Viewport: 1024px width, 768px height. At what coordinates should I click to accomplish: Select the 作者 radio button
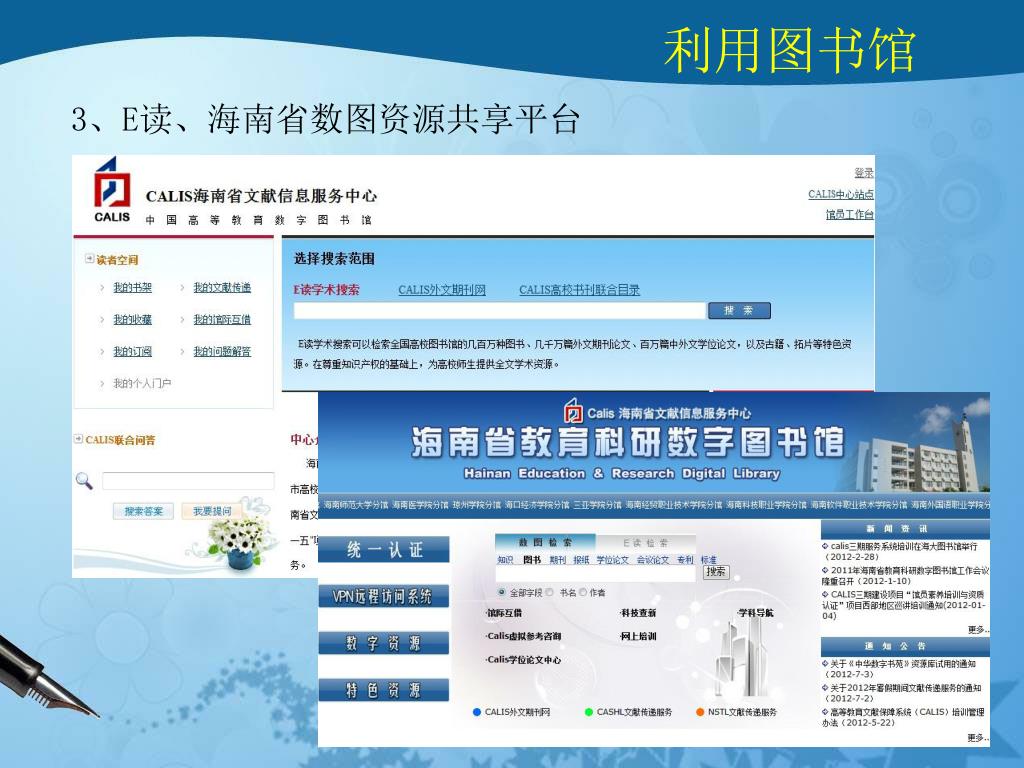click(x=583, y=592)
